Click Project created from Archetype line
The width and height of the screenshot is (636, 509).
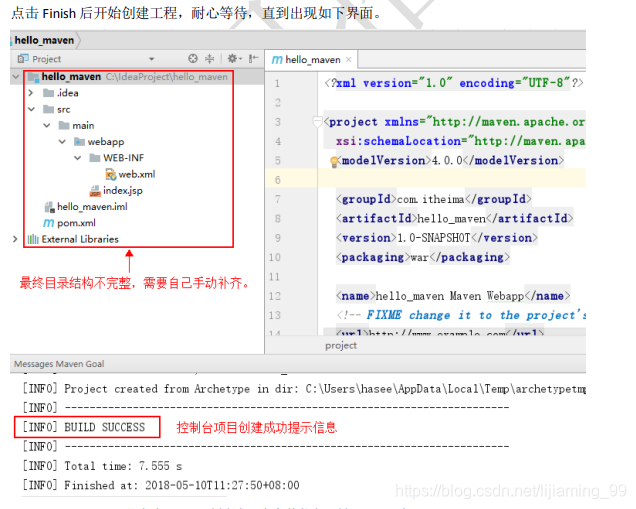[x=304, y=389]
